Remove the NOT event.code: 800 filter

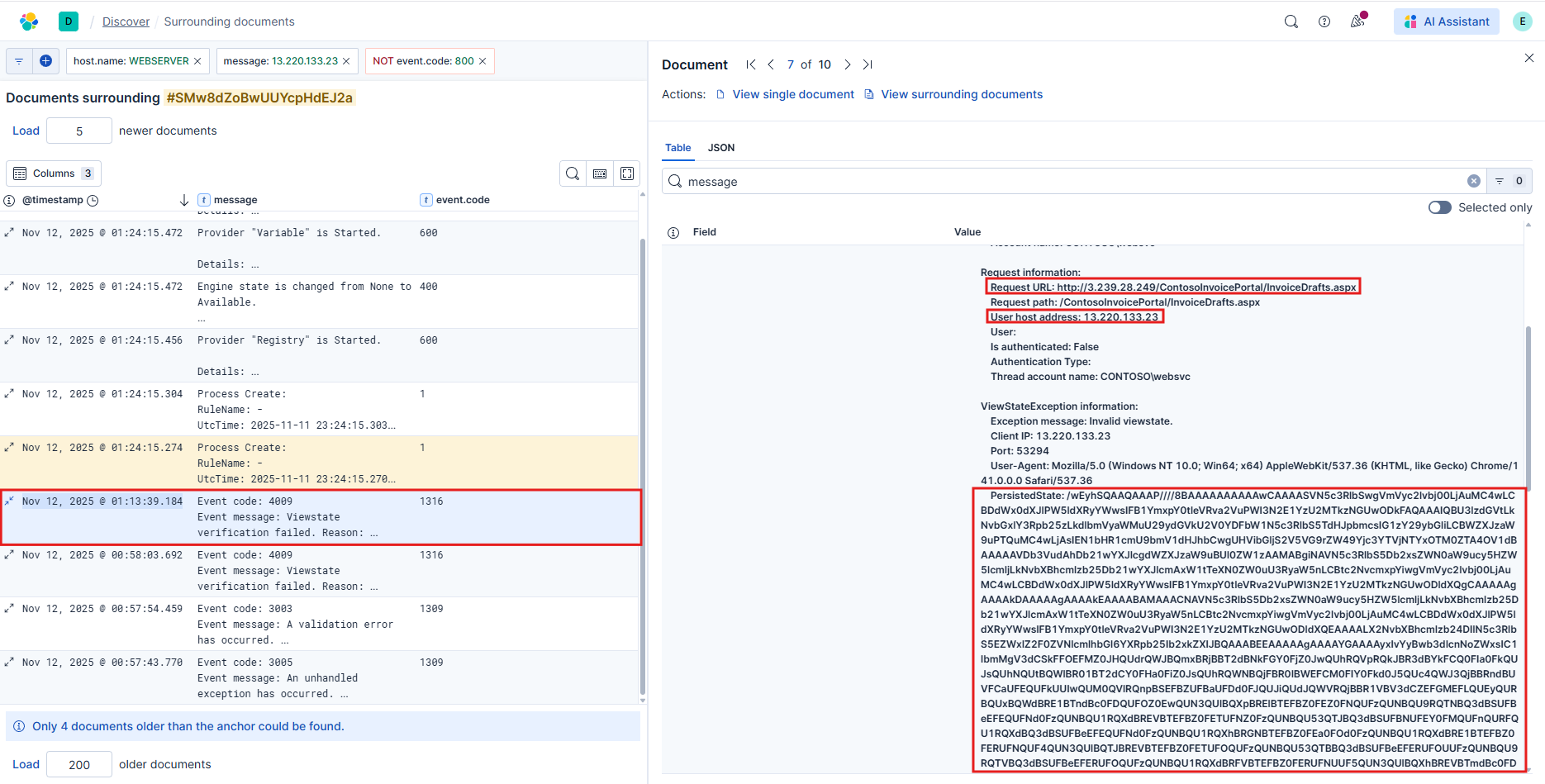(483, 61)
